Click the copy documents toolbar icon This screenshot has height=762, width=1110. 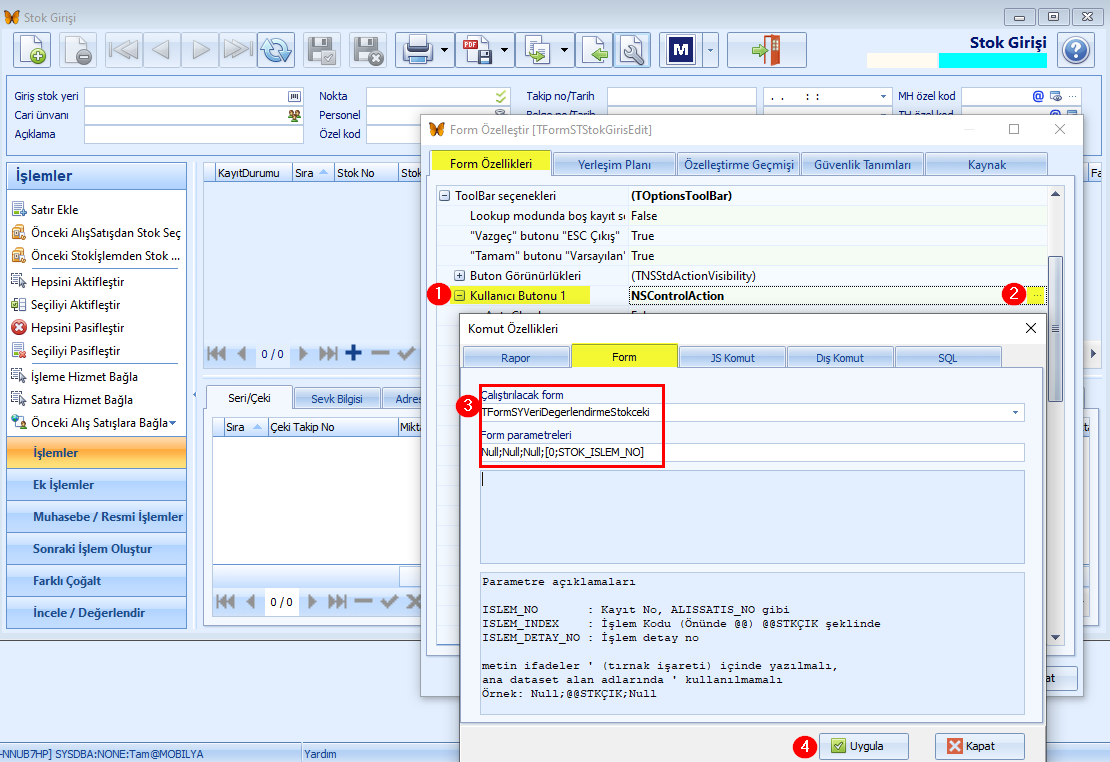[x=537, y=50]
